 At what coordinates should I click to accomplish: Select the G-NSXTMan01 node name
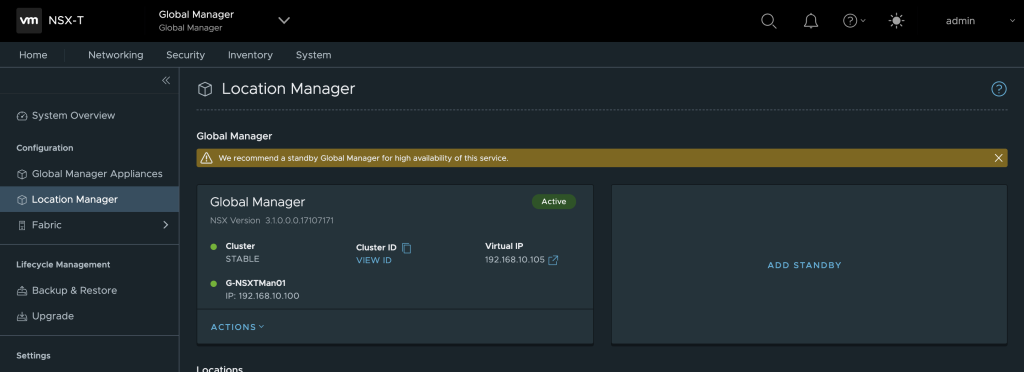click(255, 283)
